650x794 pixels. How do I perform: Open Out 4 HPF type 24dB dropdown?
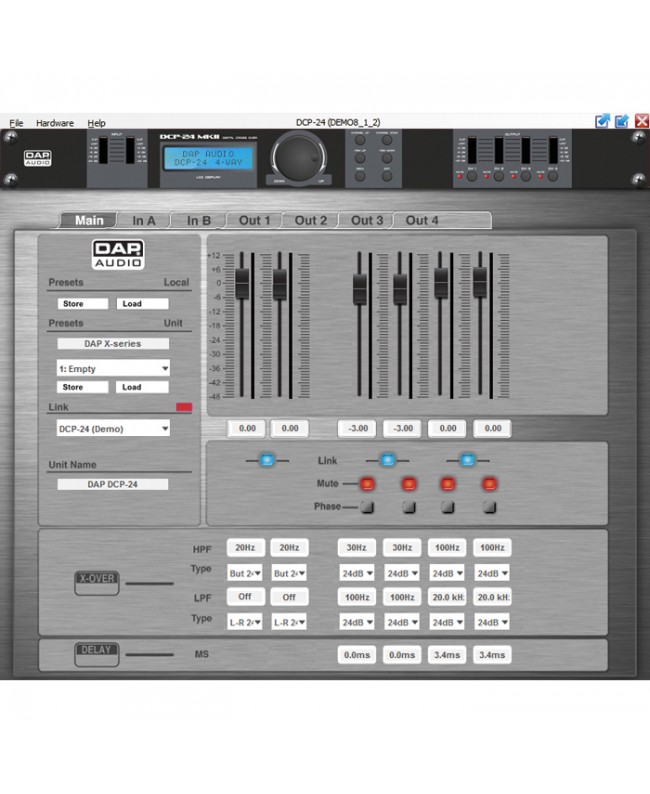(492, 573)
